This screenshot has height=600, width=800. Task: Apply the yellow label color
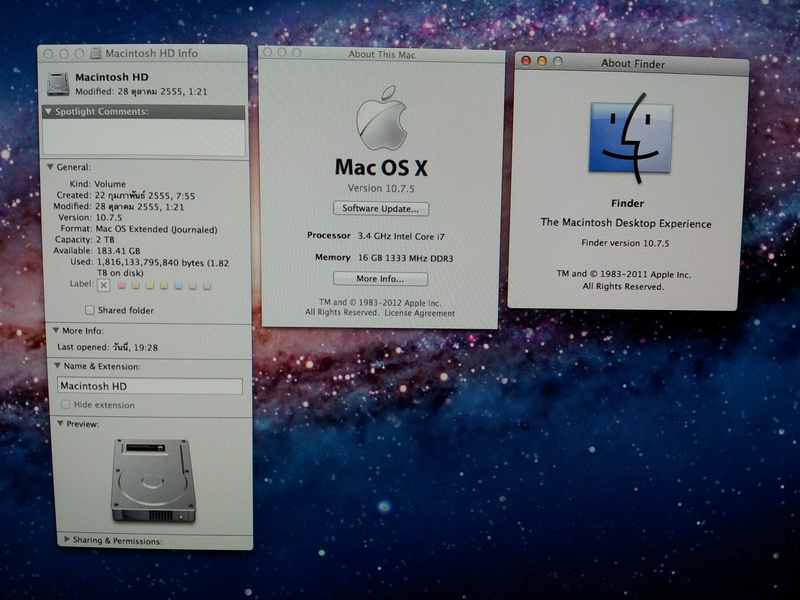150,286
